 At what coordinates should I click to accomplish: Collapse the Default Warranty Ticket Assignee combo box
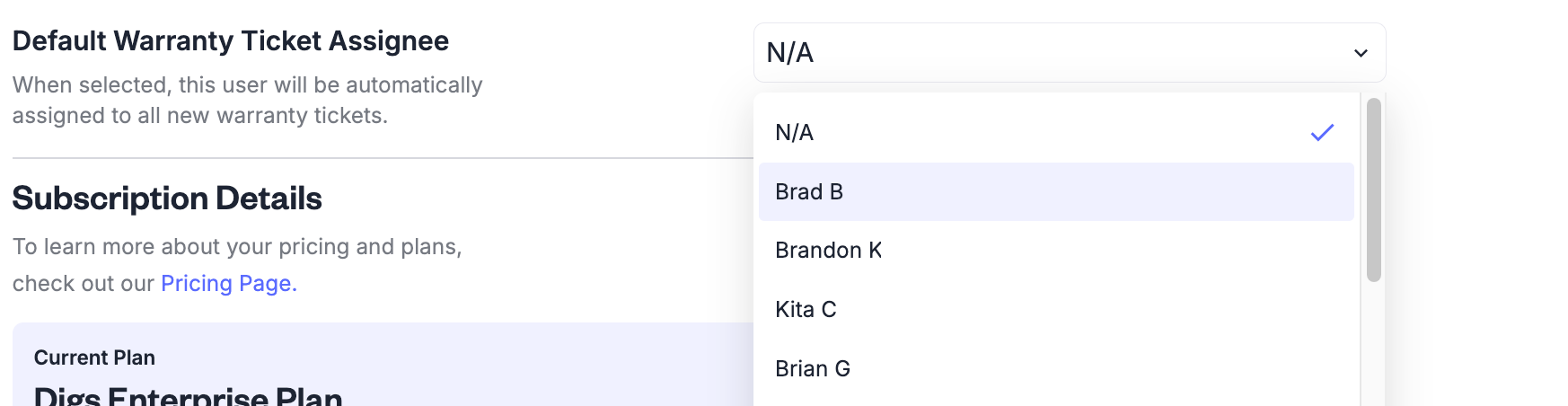pos(1069,53)
